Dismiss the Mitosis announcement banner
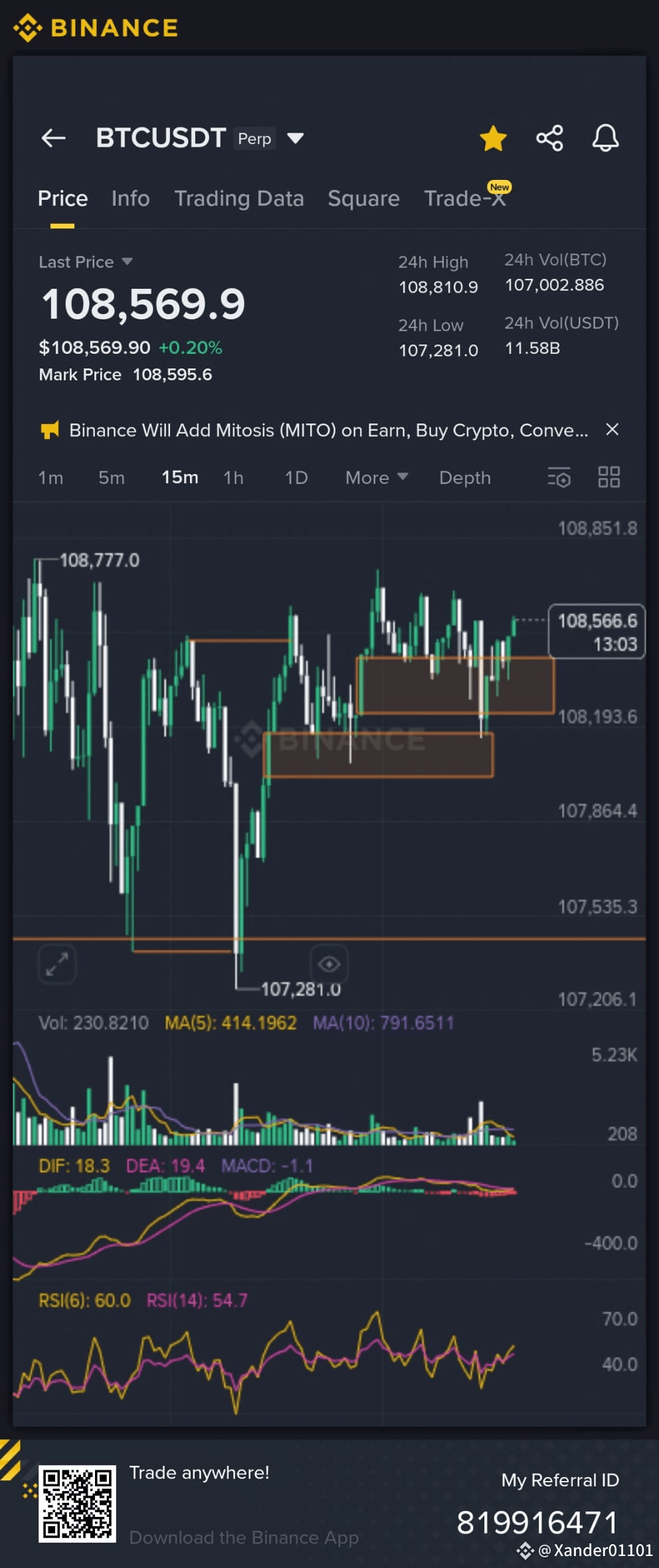The height and width of the screenshot is (1568, 659). tap(612, 430)
